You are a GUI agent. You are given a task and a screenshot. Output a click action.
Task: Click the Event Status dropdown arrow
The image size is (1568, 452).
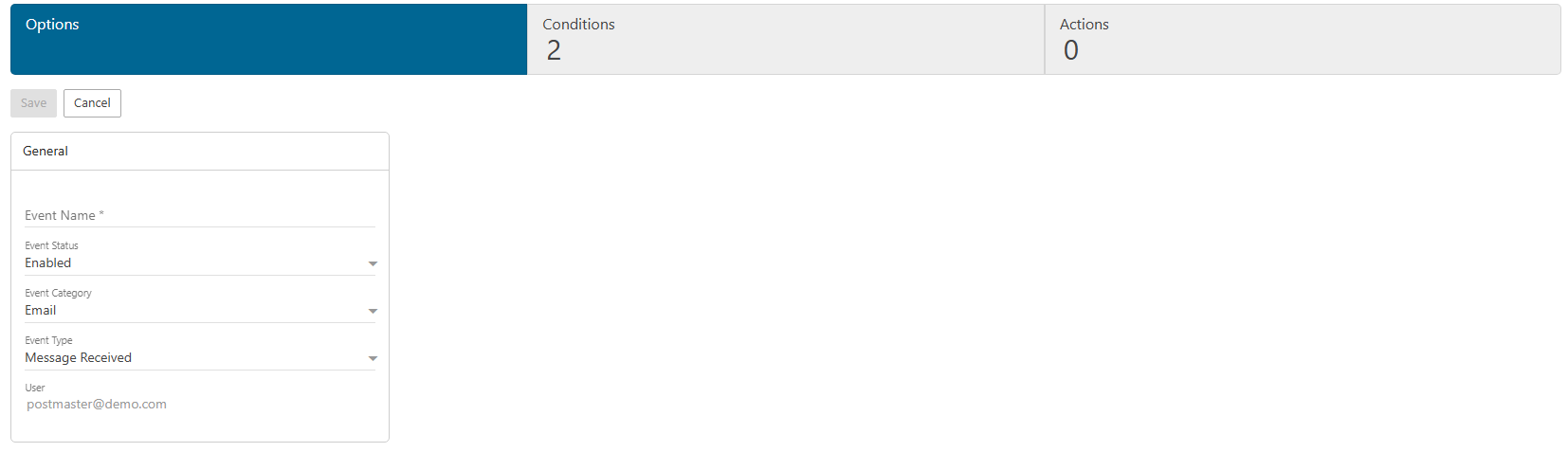click(373, 264)
